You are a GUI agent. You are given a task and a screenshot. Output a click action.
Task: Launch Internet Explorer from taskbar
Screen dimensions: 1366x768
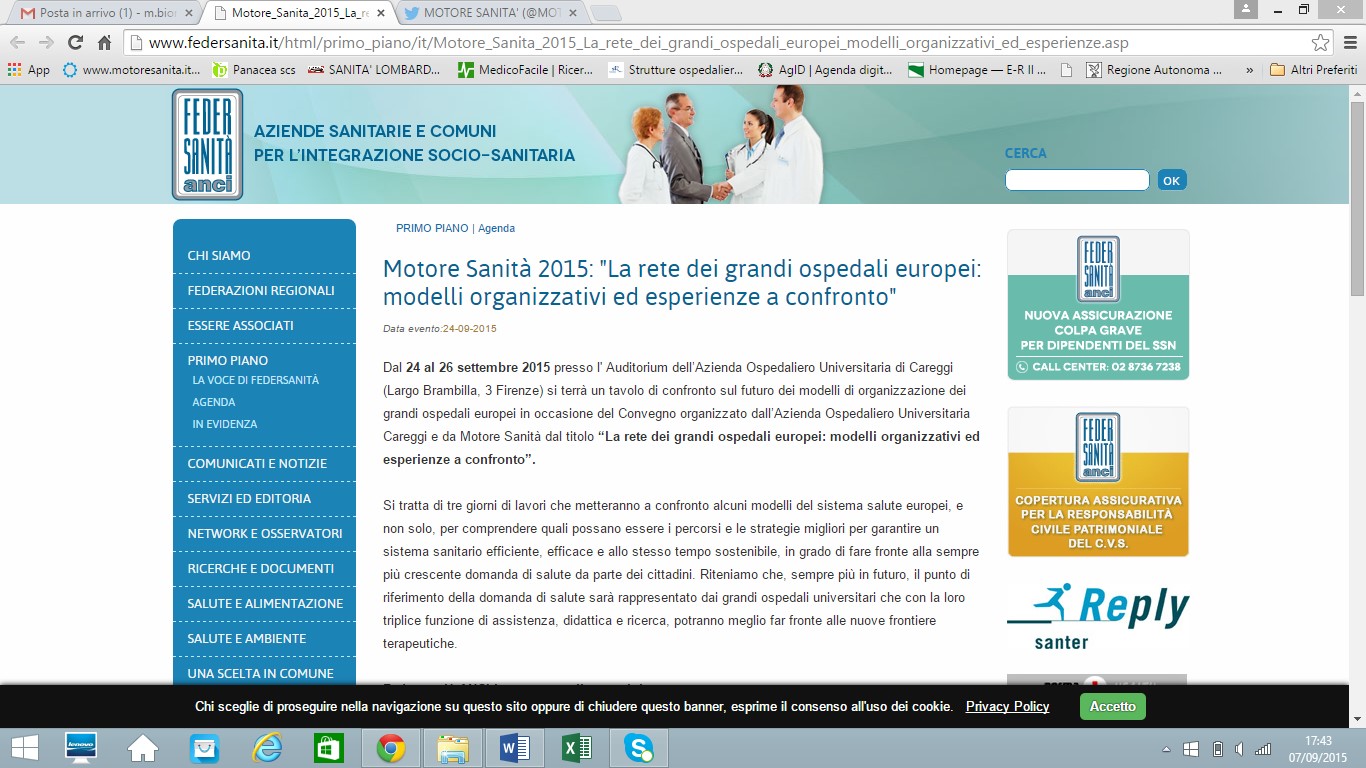(x=267, y=748)
